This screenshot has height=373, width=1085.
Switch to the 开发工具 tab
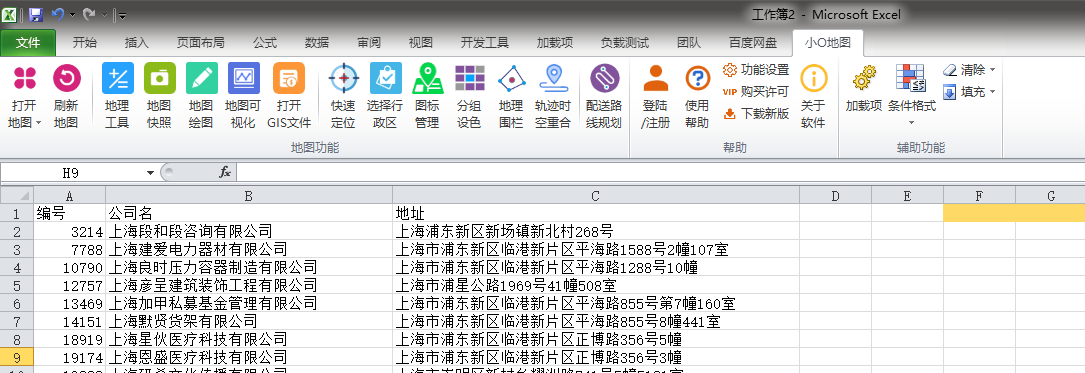pyautogui.click(x=485, y=43)
